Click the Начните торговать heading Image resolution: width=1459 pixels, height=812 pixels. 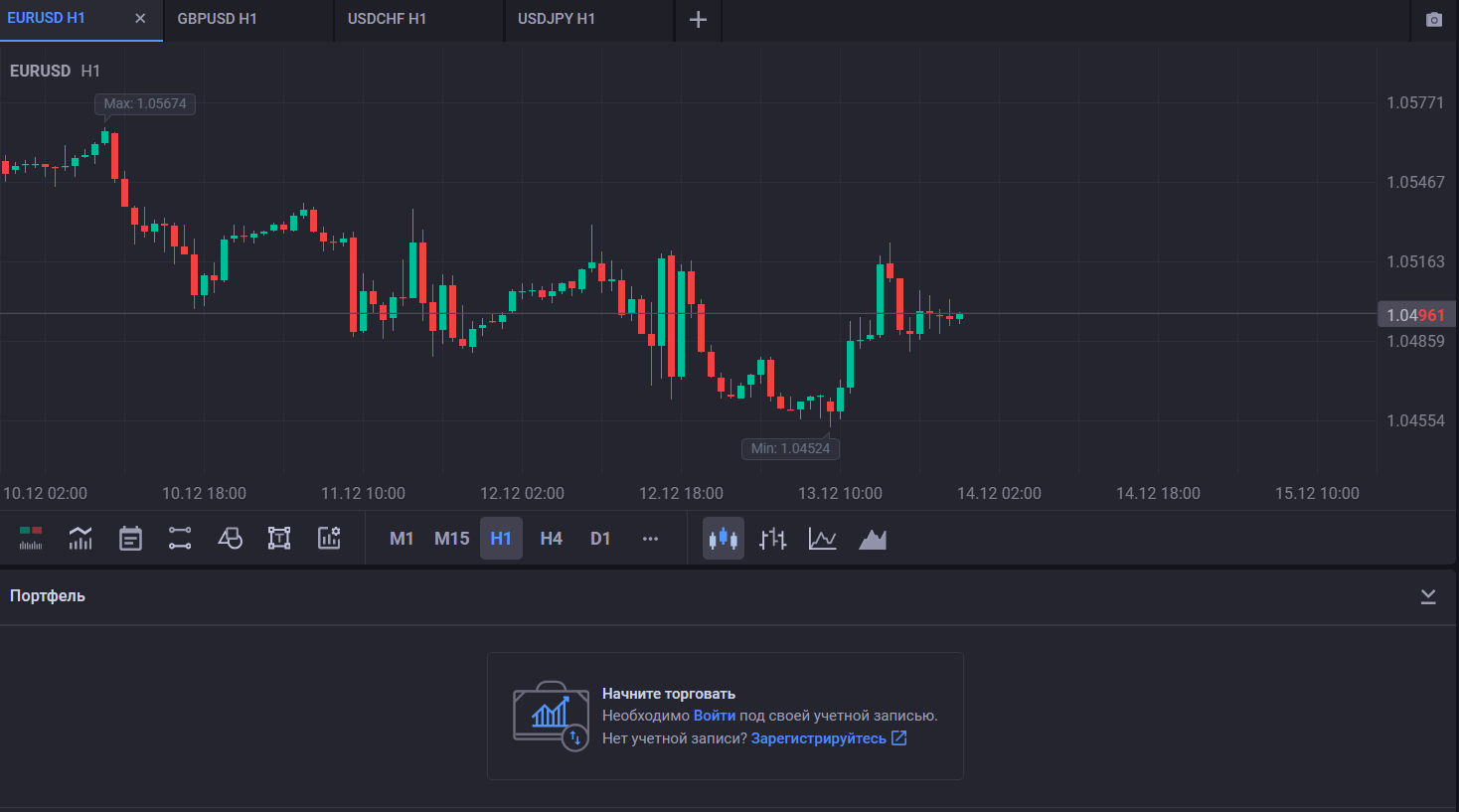click(669, 694)
